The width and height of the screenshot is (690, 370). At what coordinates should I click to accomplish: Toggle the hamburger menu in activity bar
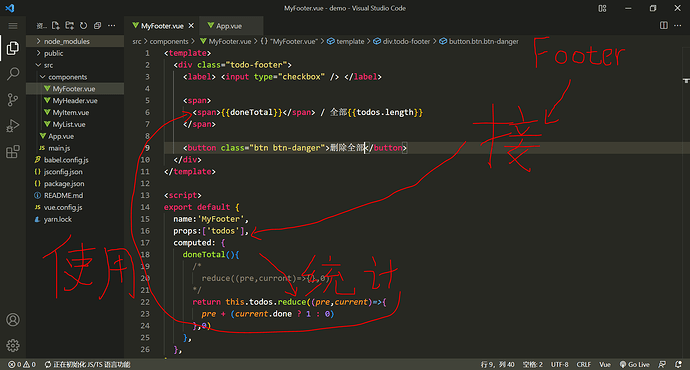pos(13,26)
